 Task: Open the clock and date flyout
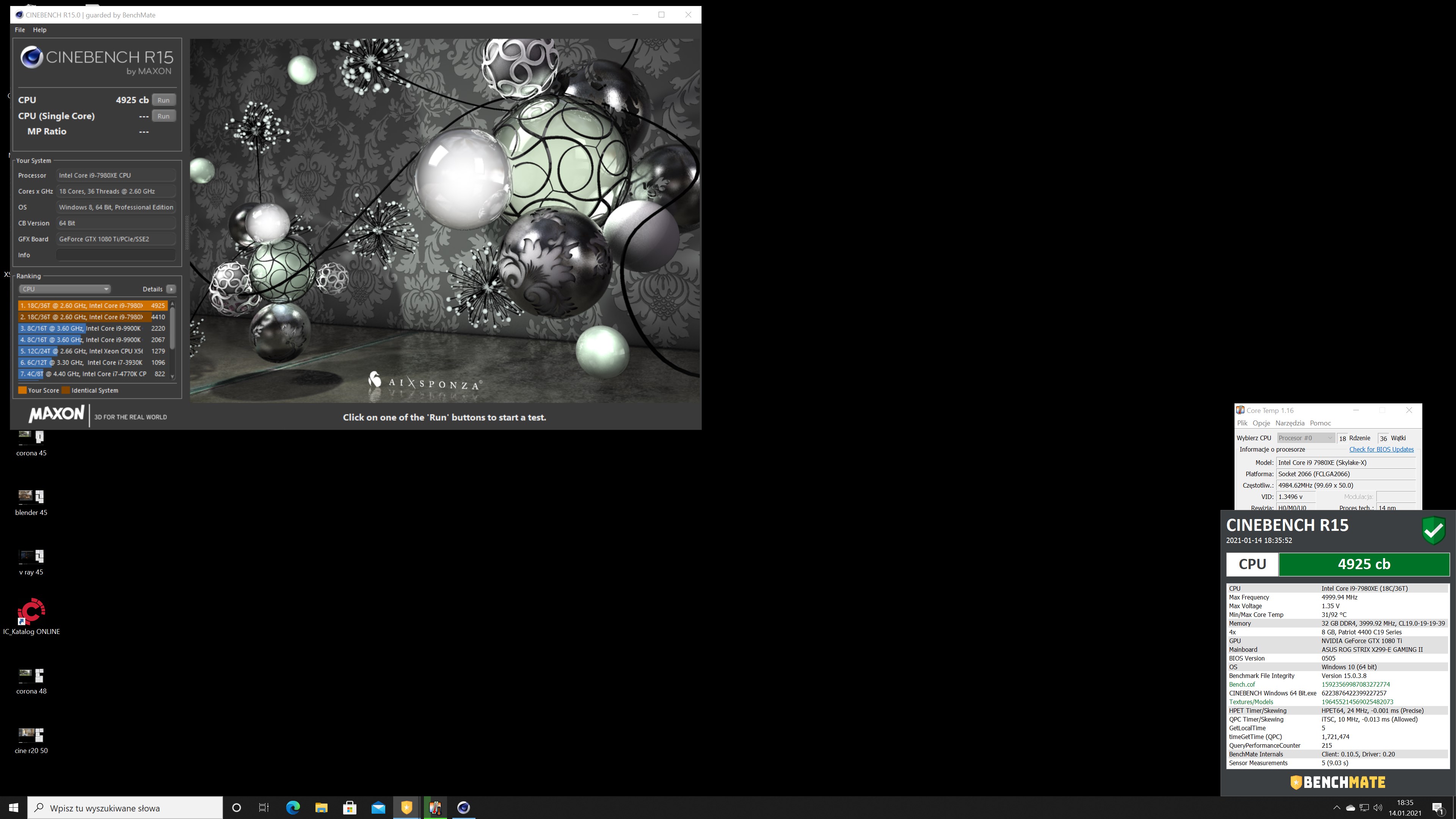pos(1404,808)
